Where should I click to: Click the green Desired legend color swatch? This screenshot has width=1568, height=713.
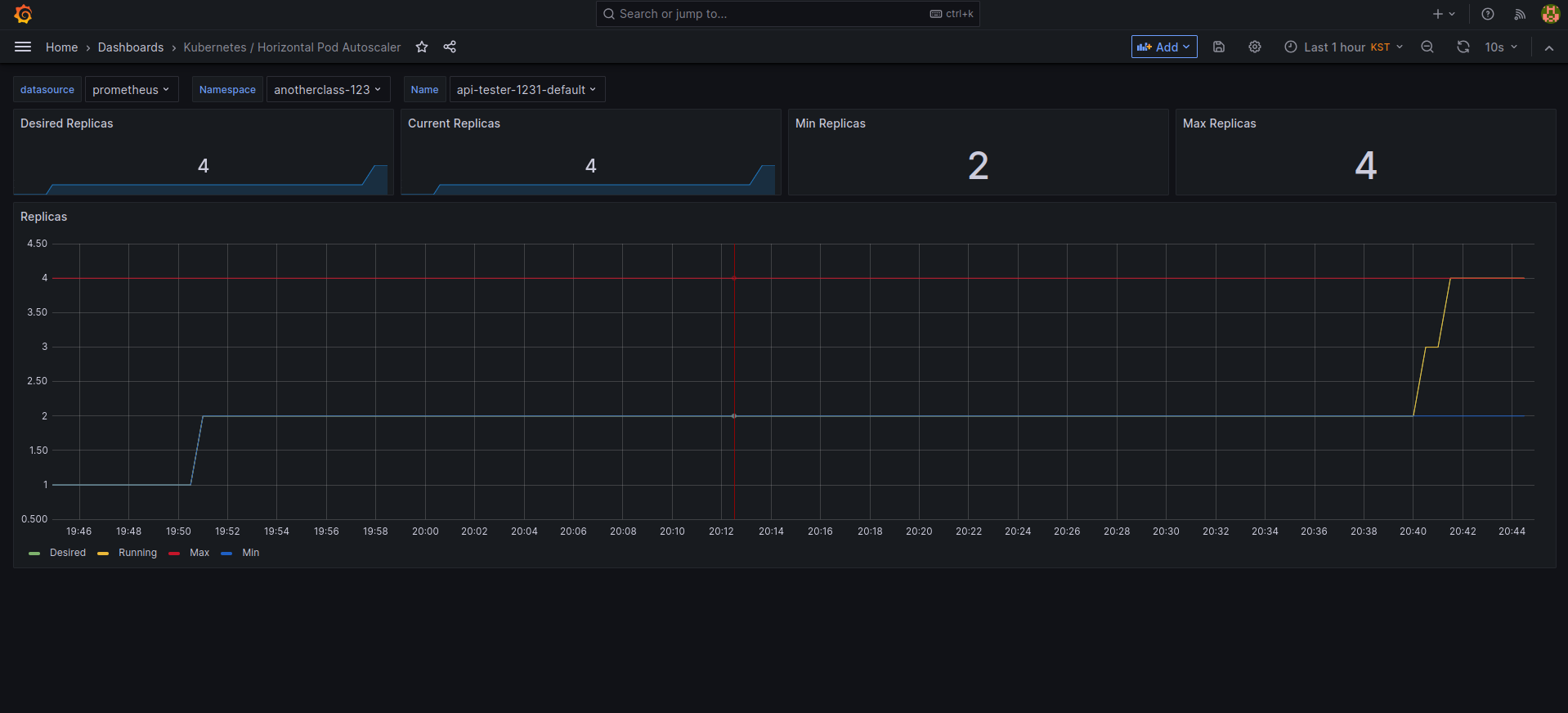click(34, 554)
